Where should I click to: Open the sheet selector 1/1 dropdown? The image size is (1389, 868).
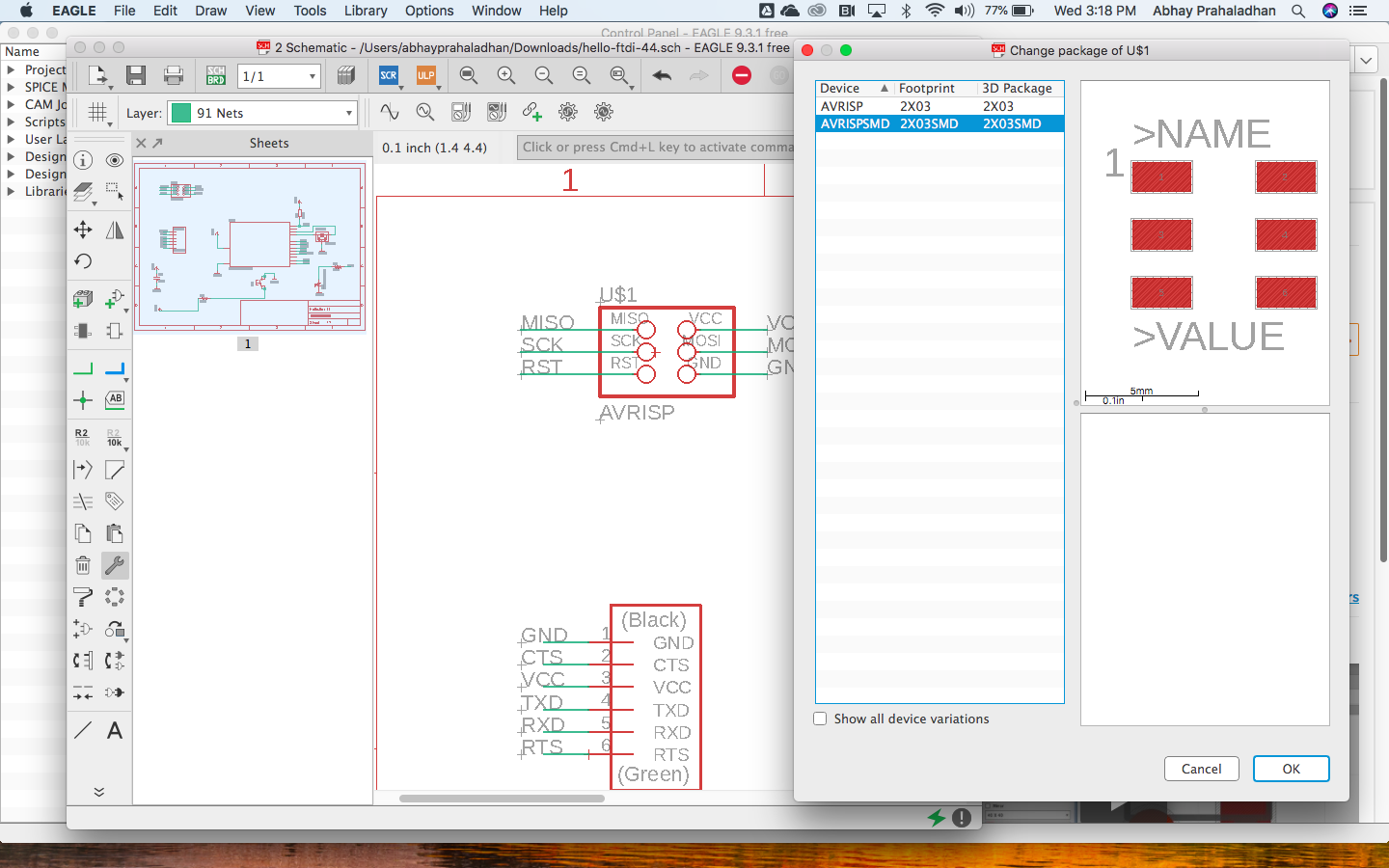click(279, 76)
